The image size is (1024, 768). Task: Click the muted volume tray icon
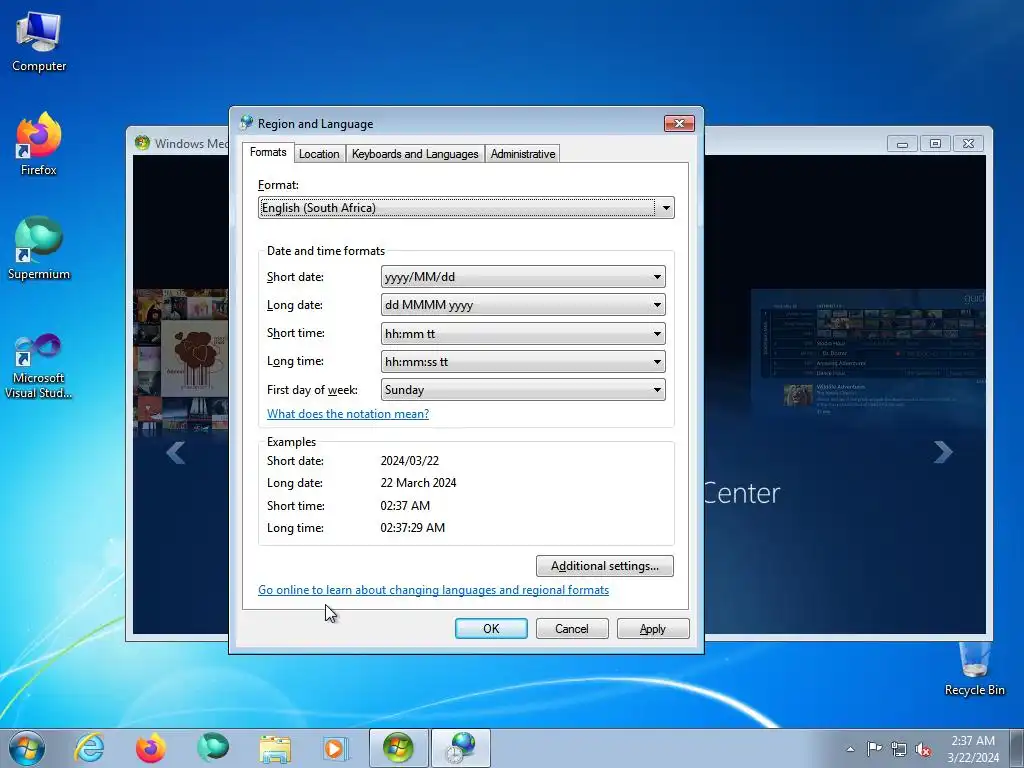point(923,749)
